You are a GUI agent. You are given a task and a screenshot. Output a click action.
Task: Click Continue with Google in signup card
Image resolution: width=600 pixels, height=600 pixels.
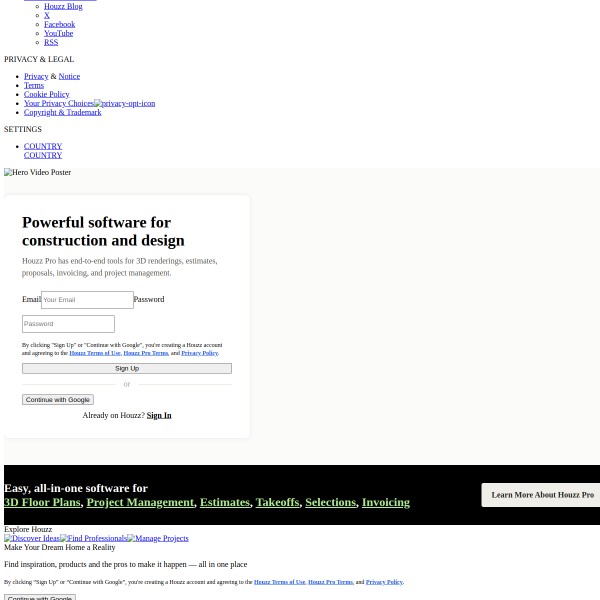[x=58, y=399]
